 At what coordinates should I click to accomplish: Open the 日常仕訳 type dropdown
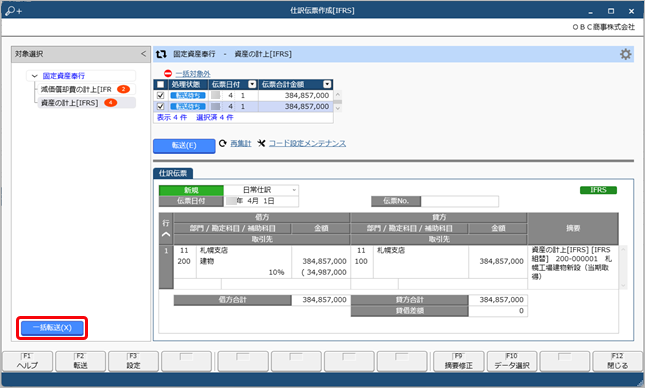pos(294,190)
